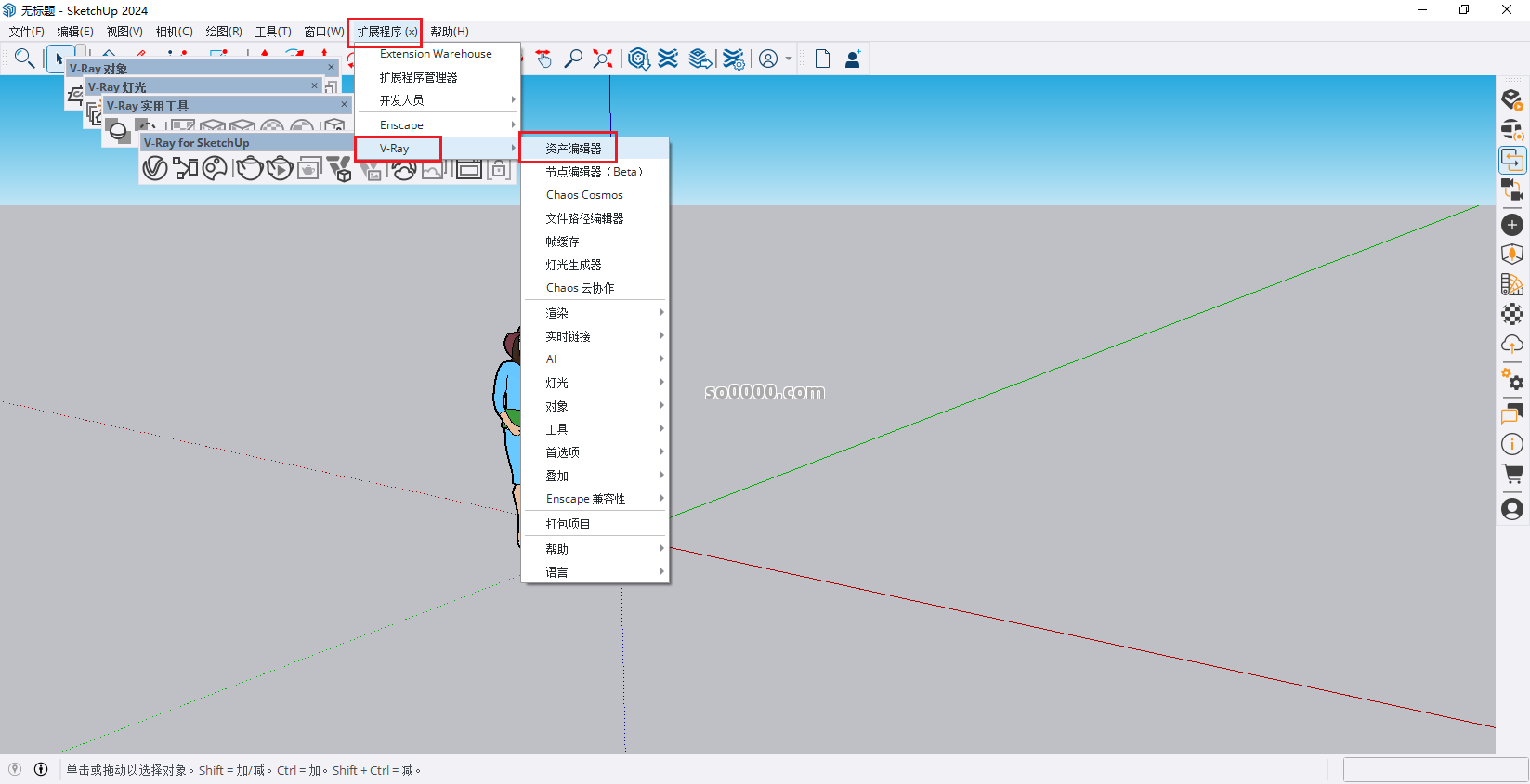Click Enscape camera sync icon
The height and width of the screenshot is (784, 1530).
tap(1512, 189)
